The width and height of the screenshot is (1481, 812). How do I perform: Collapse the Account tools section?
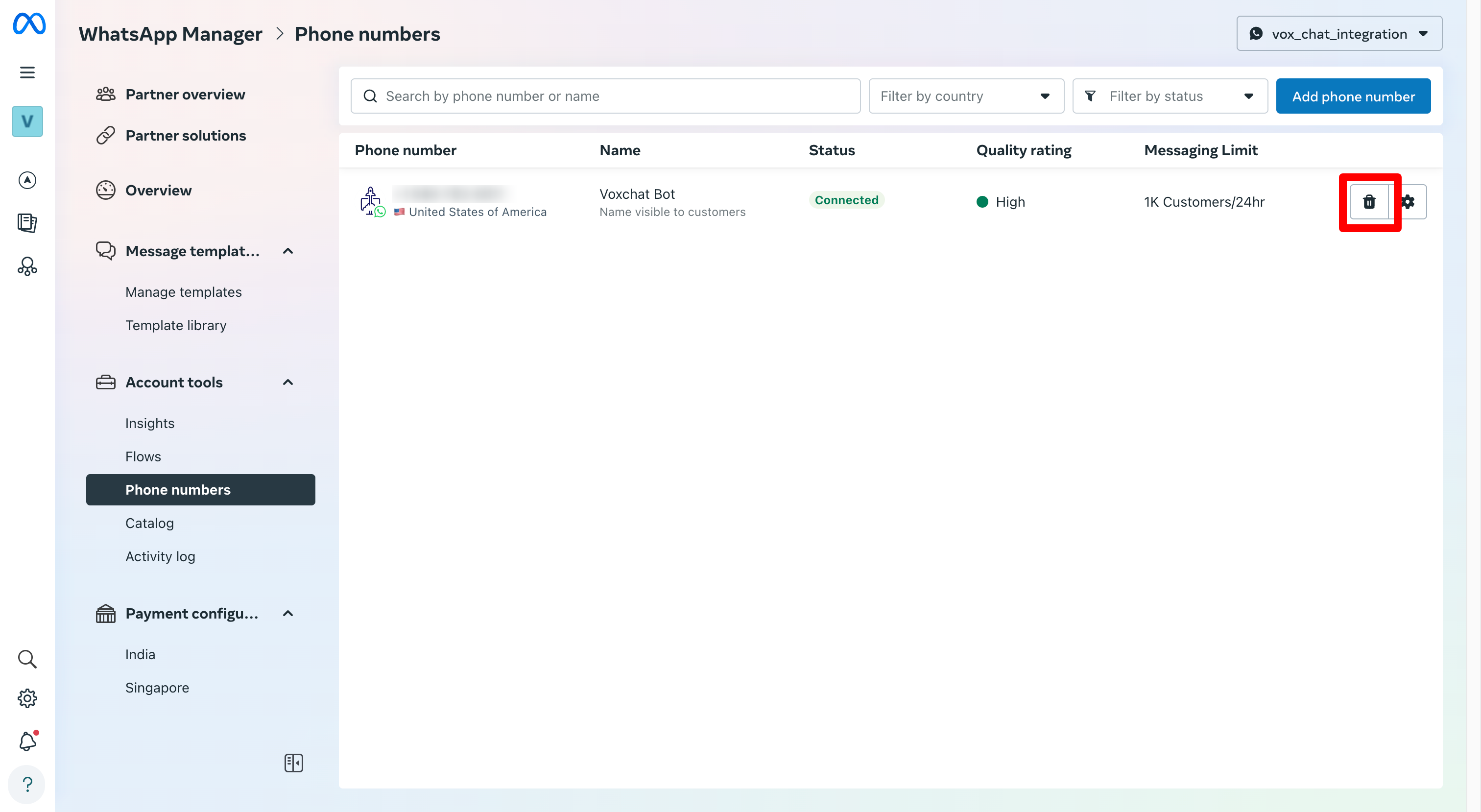pos(288,382)
